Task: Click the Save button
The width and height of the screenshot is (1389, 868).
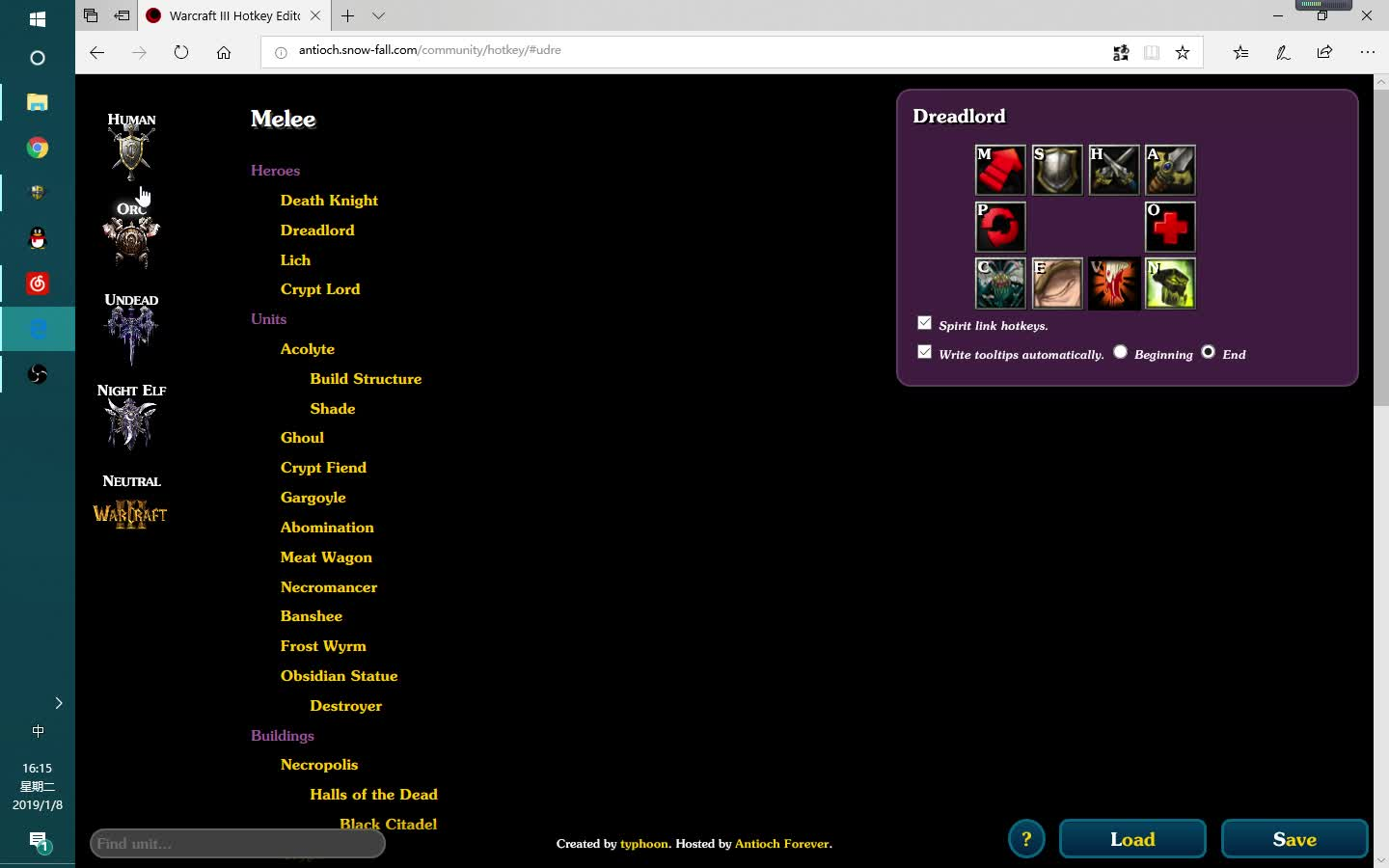Action: (x=1294, y=839)
